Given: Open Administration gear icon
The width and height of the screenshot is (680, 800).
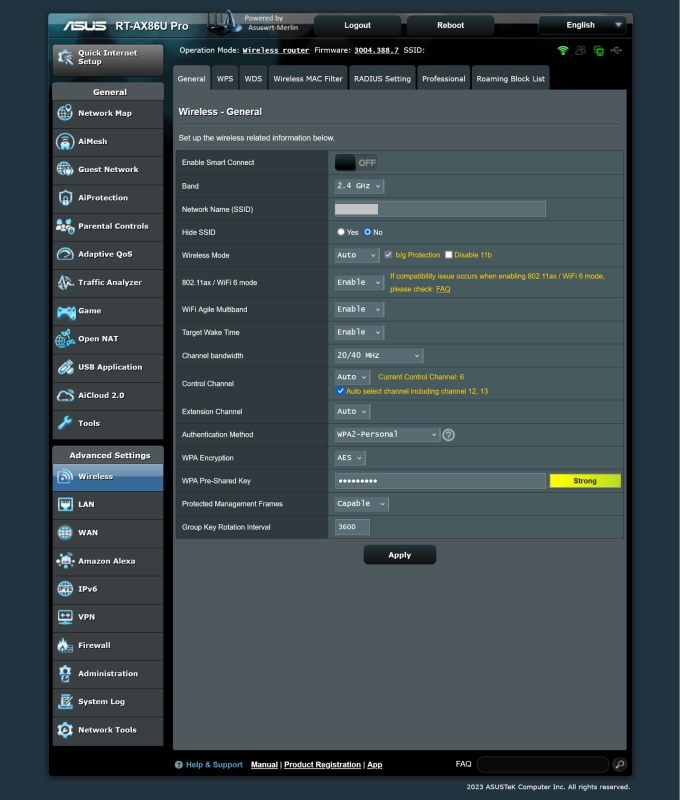Looking at the screenshot, I should [x=65, y=673].
